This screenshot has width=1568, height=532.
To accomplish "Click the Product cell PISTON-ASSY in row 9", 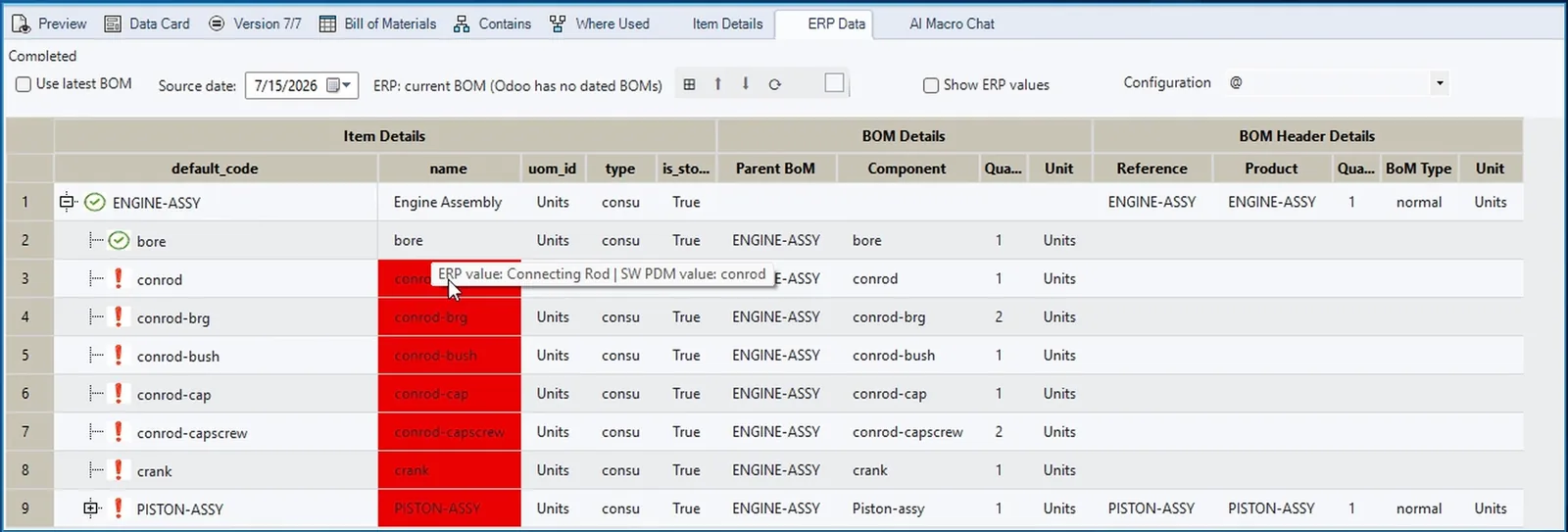I will tap(1271, 508).
